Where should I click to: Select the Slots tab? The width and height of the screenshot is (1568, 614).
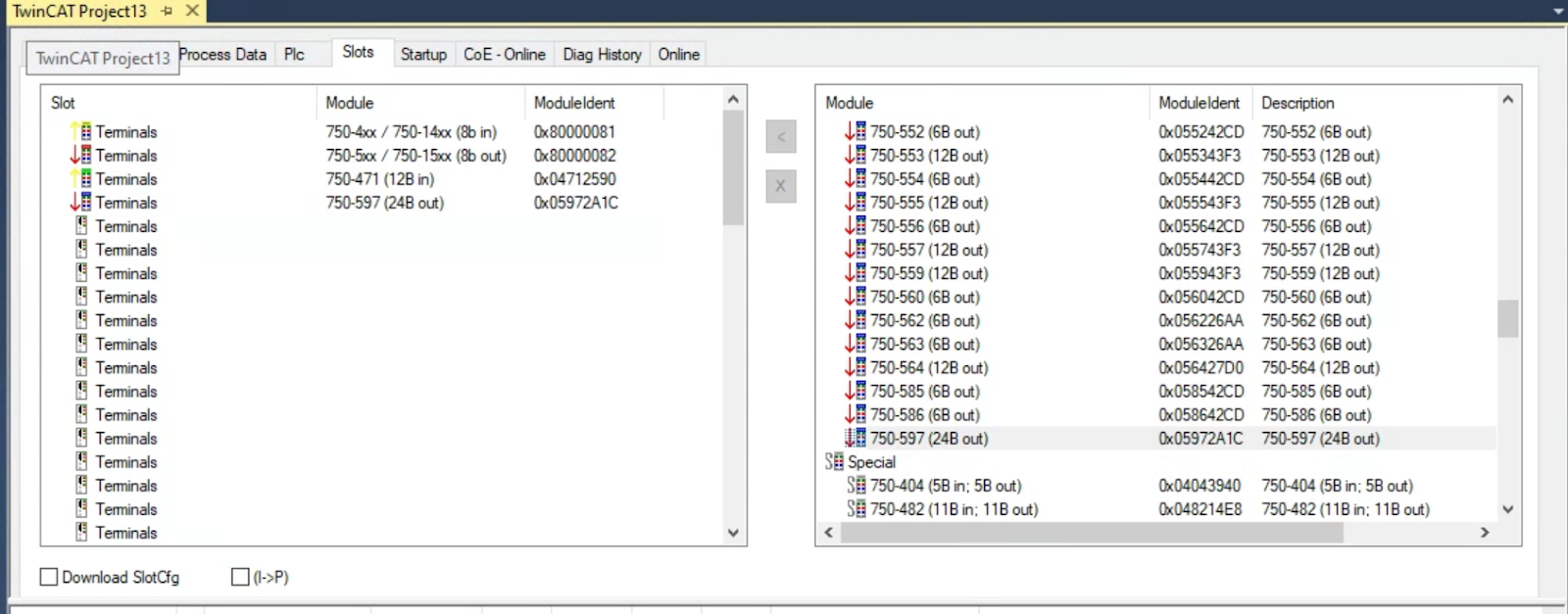(358, 52)
